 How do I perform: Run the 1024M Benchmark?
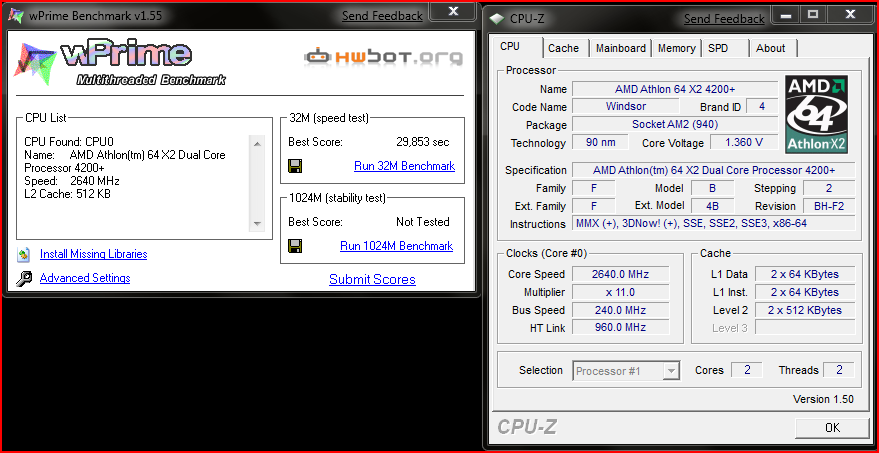click(x=396, y=246)
